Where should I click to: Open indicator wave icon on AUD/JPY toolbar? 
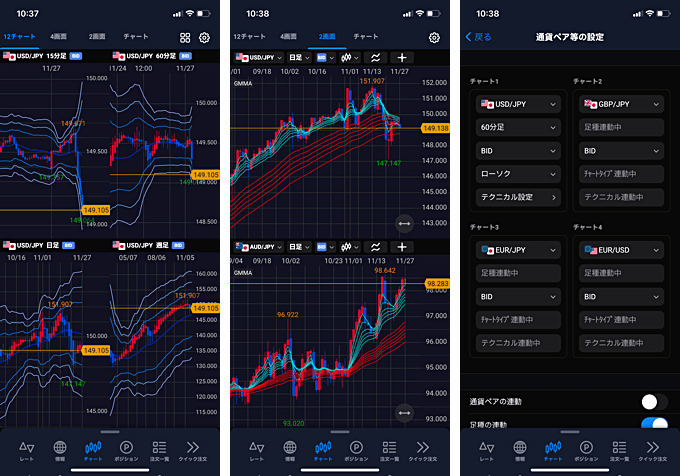376,247
